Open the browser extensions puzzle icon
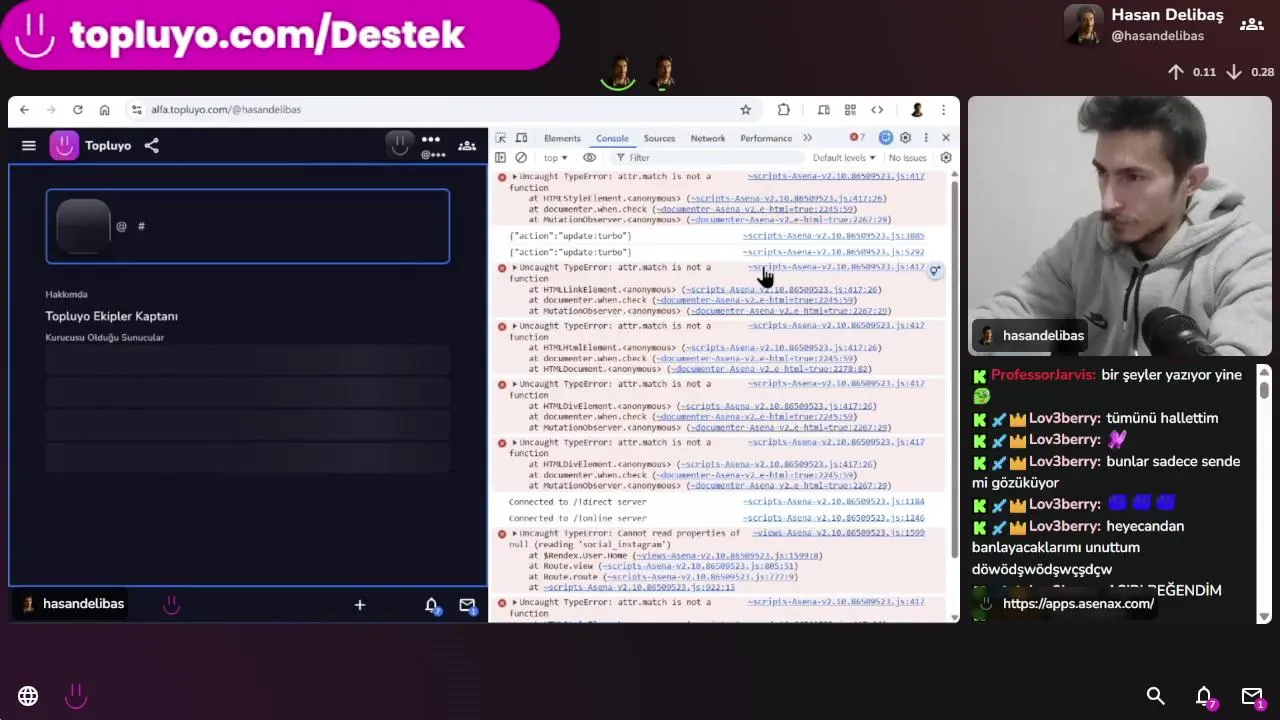This screenshot has height=720, width=1280. pos(784,110)
